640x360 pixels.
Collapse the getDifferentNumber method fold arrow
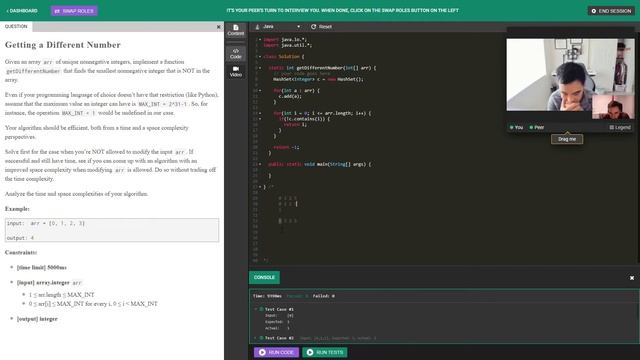click(260, 68)
